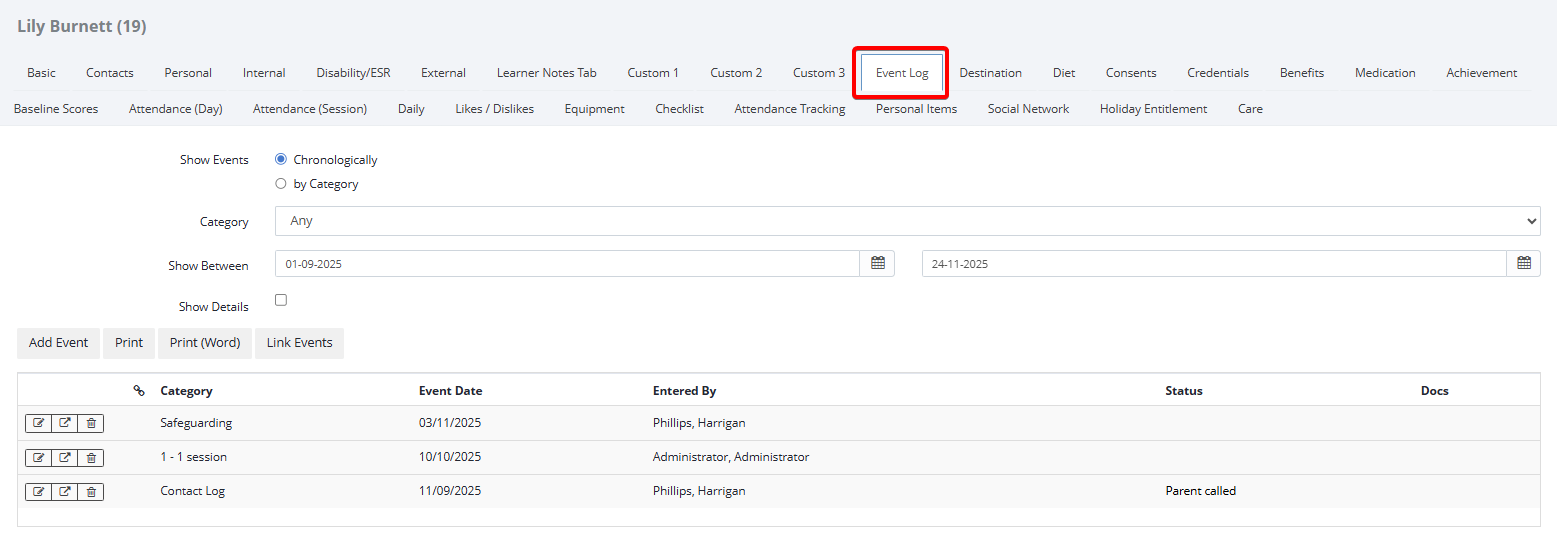This screenshot has width=1557, height=551.
Task: Click the Event Date column header
Action: point(450,391)
